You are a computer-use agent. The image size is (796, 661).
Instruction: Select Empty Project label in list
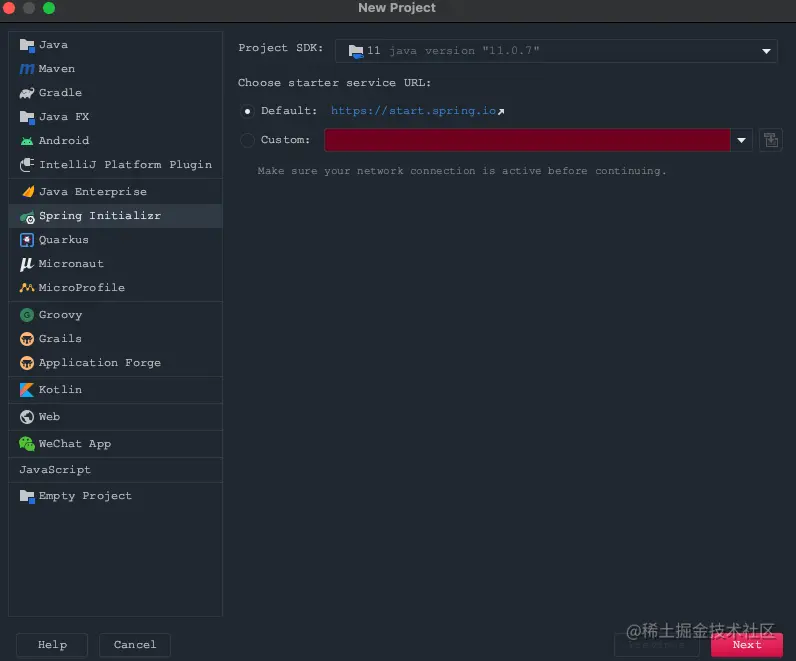click(85, 496)
